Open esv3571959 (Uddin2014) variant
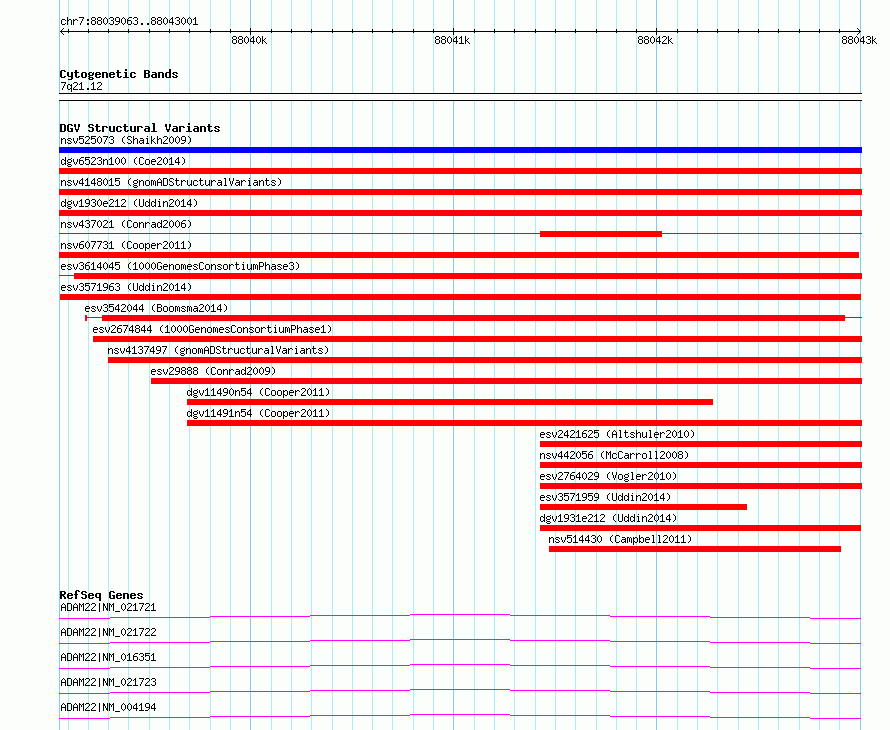The width and height of the screenshot is (890, 730). (x=605, y=497)
